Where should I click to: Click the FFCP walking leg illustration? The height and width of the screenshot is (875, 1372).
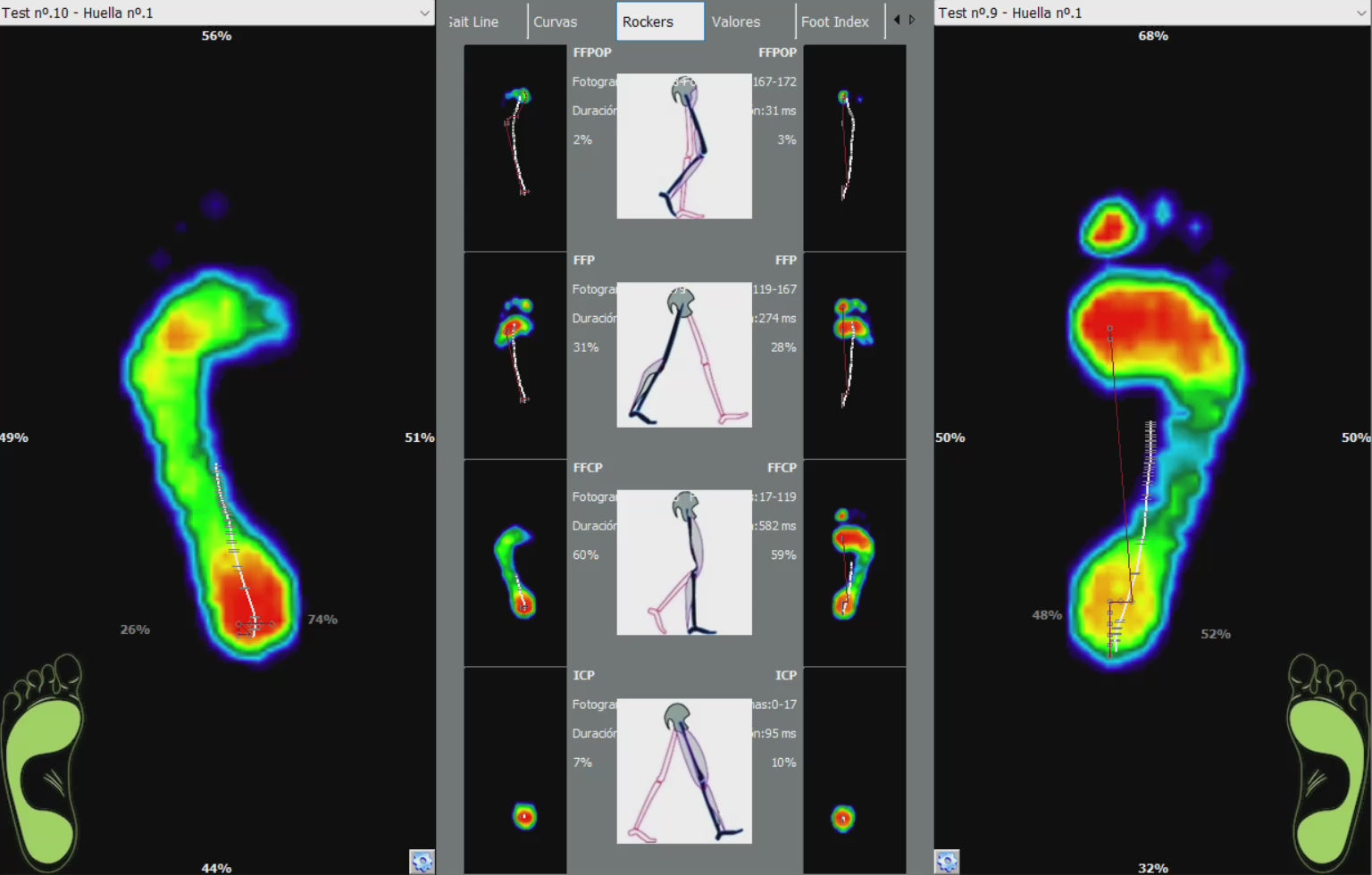click(684, 562)
